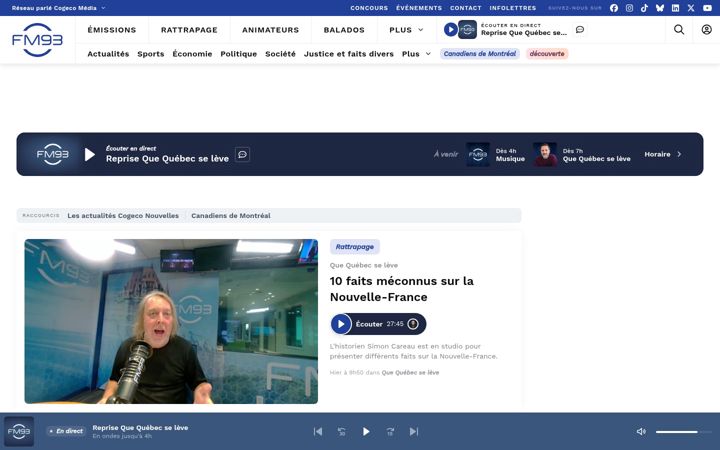Open the ANIMATEURS menu
Viewport: 720px width, 450px height.
[x=270, y=30]
